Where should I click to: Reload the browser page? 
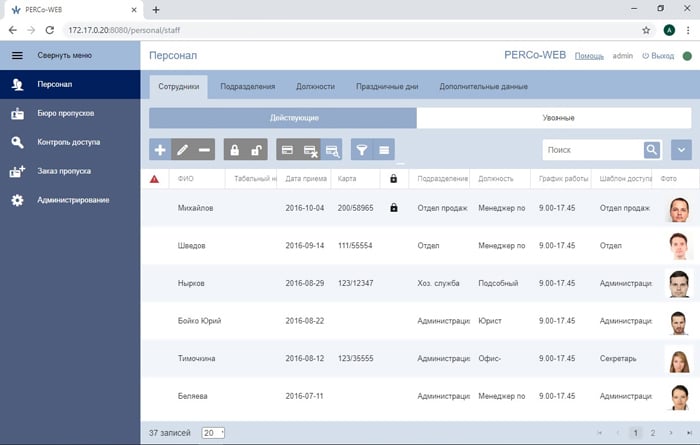click(x=50, y=30)
